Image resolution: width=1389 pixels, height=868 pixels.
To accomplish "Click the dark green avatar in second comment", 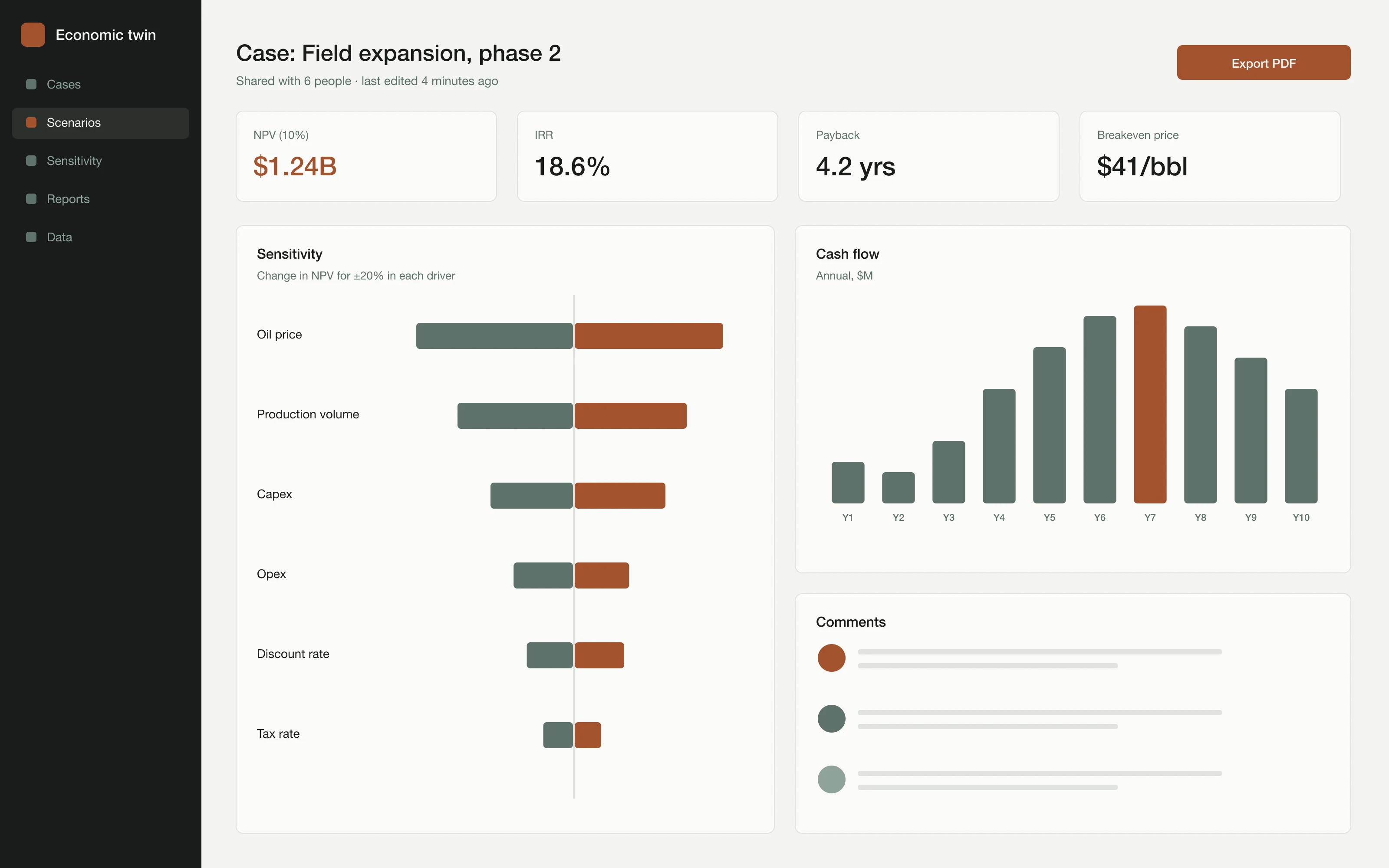I will pos(831,719).
